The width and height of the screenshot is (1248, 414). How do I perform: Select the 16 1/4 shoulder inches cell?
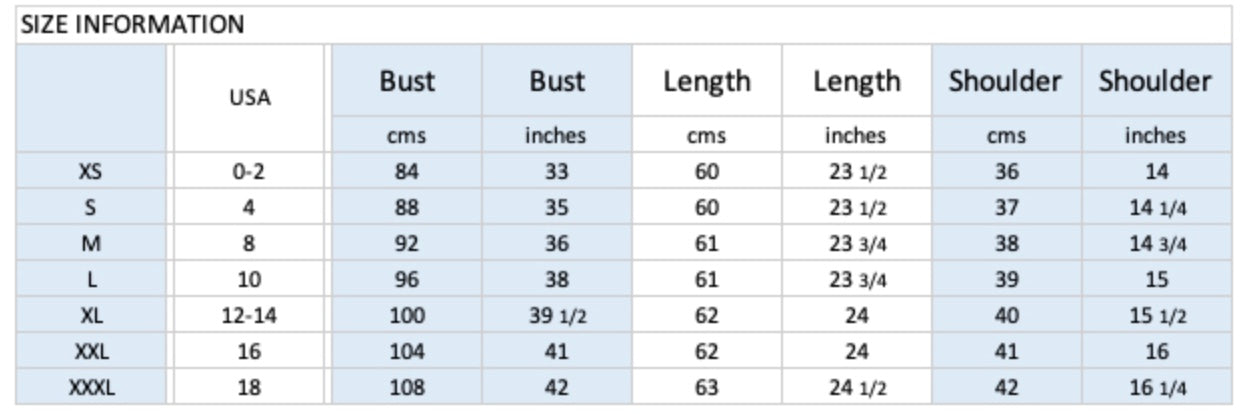click(x=1156, y=388)
